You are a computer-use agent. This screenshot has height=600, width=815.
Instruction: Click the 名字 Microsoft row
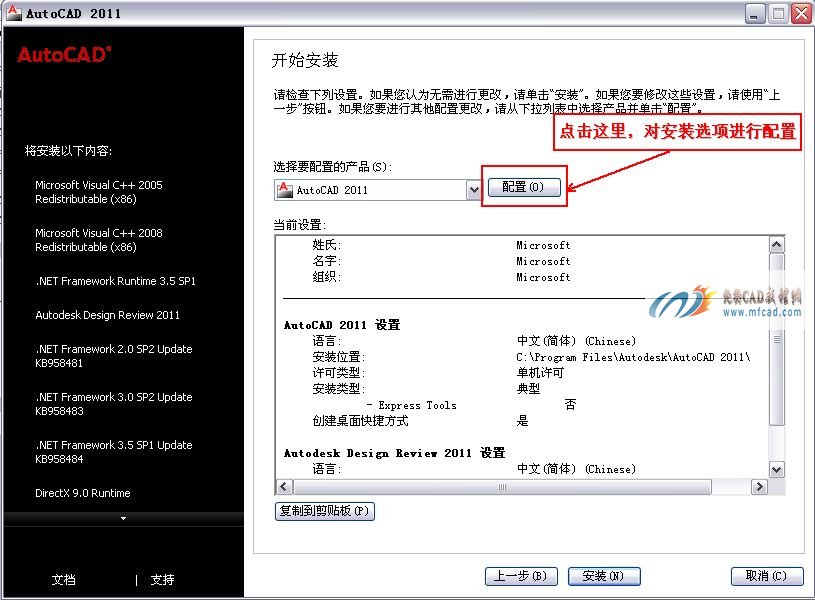point(441,261)
